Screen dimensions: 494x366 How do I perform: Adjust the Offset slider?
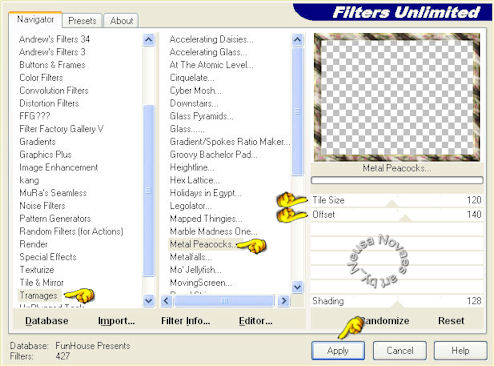[397, 215]
